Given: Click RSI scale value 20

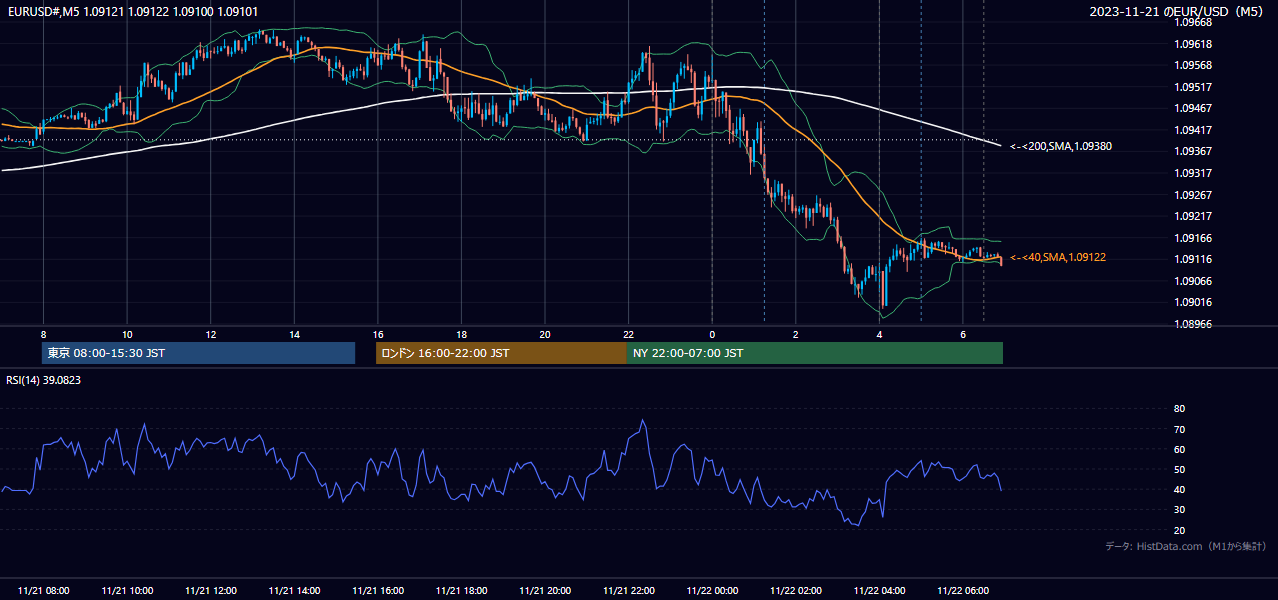Looking at the screenshot, I should coord(1179,530).
